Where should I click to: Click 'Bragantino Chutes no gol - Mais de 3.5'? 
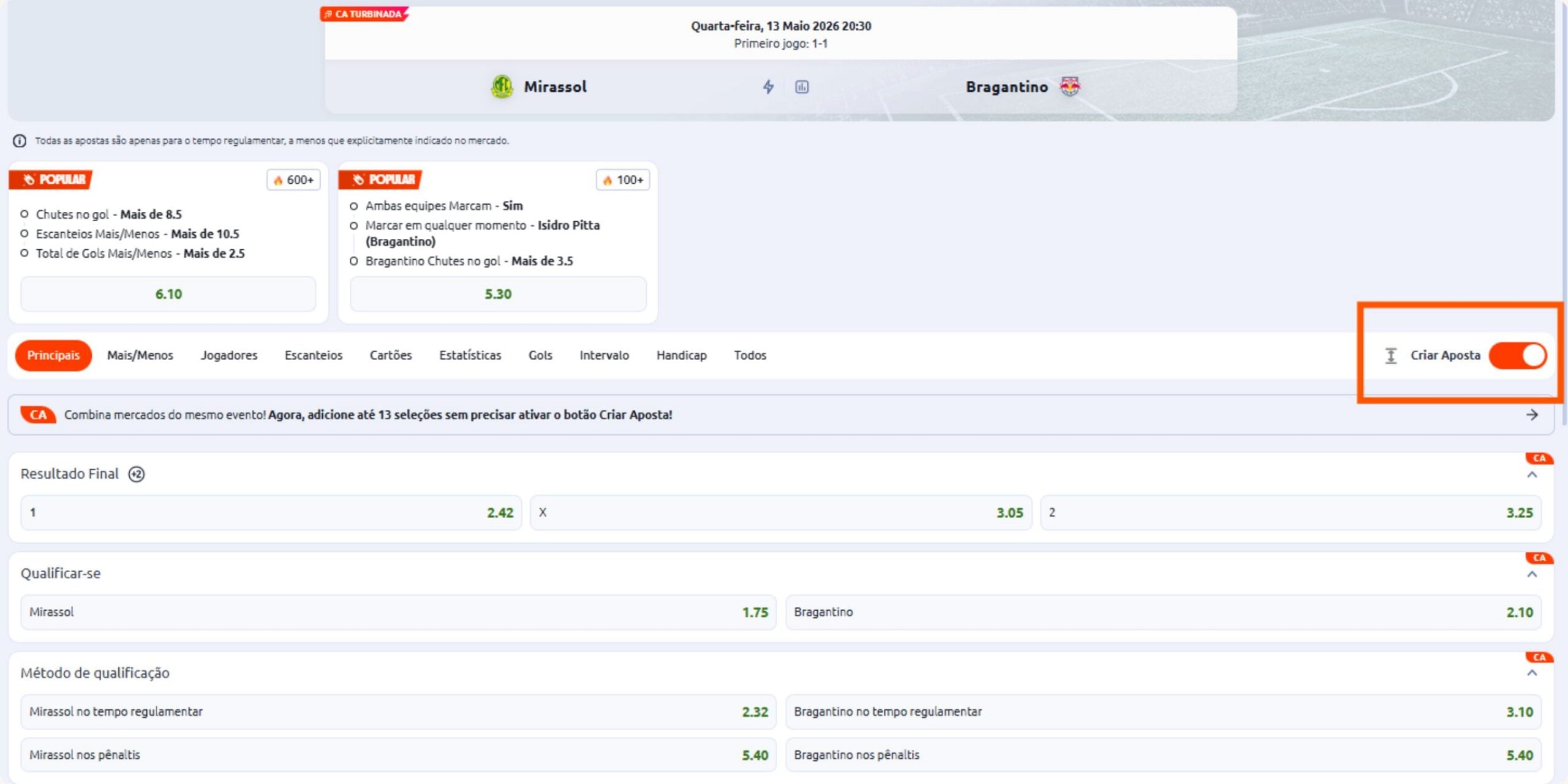coord(469,261)
